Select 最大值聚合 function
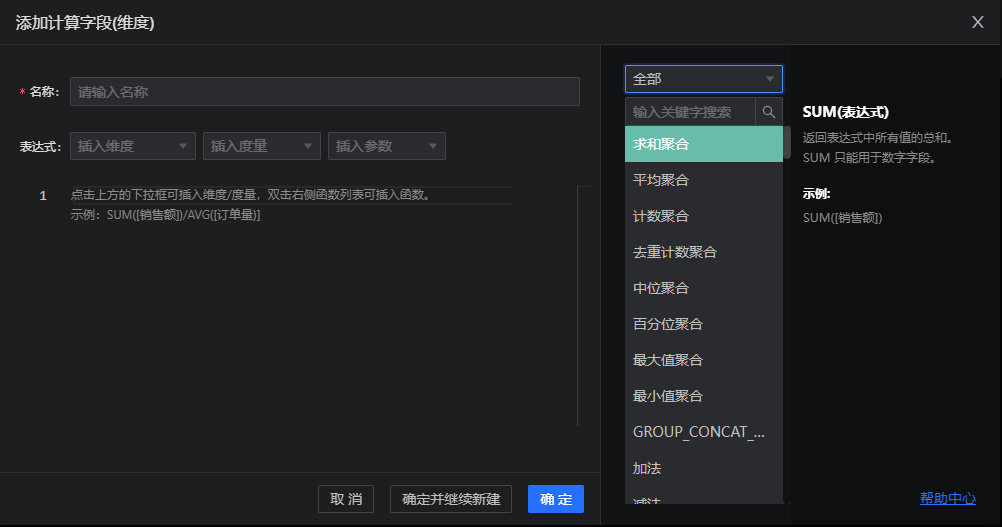The image size is (1002, 527). pos(703,360)
